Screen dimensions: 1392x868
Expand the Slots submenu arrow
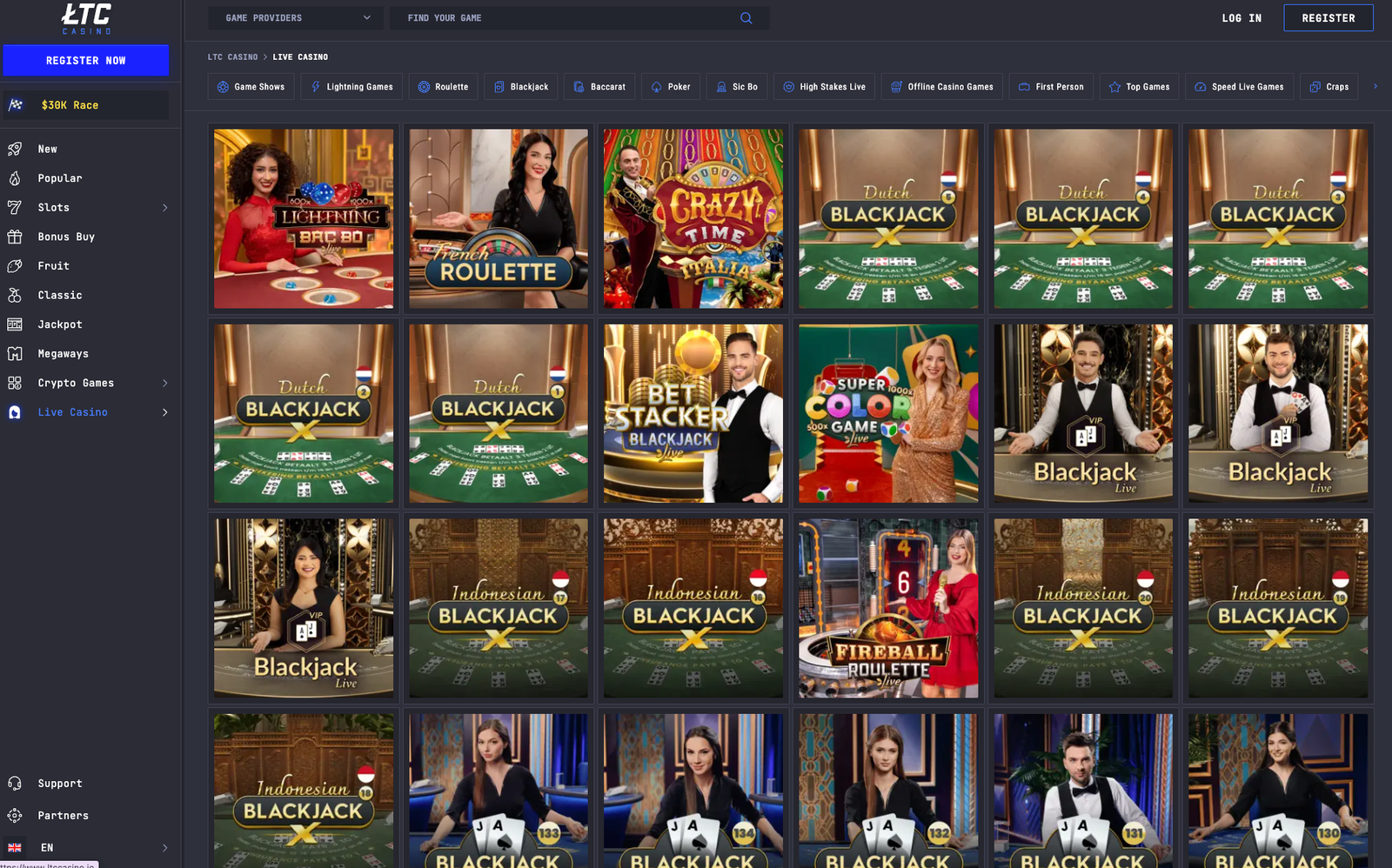click(x=164, y=208)
